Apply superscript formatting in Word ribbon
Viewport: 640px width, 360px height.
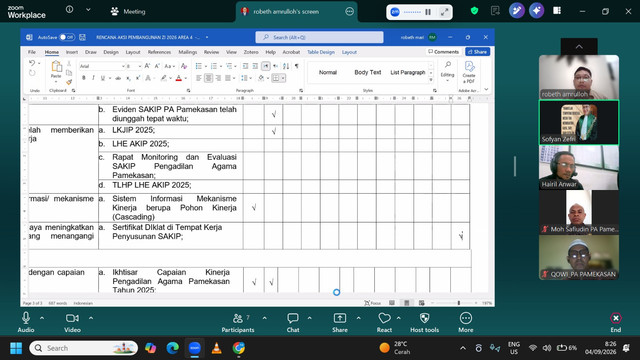pyautogui.click(x=138, y=78)
